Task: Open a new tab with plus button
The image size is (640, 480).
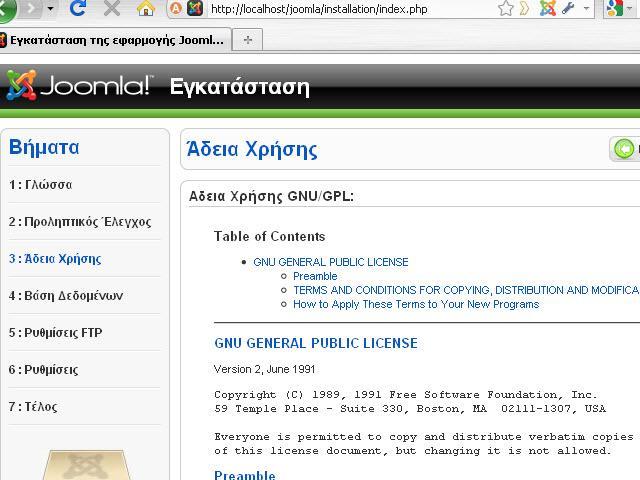Action: [247, 40]
